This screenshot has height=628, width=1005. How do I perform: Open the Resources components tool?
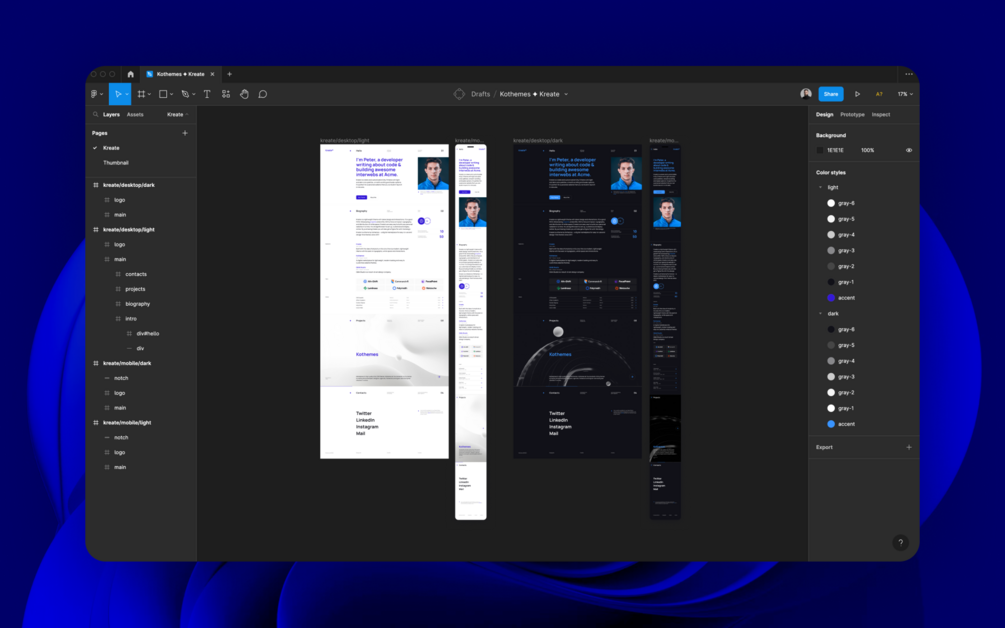(226, 94)
